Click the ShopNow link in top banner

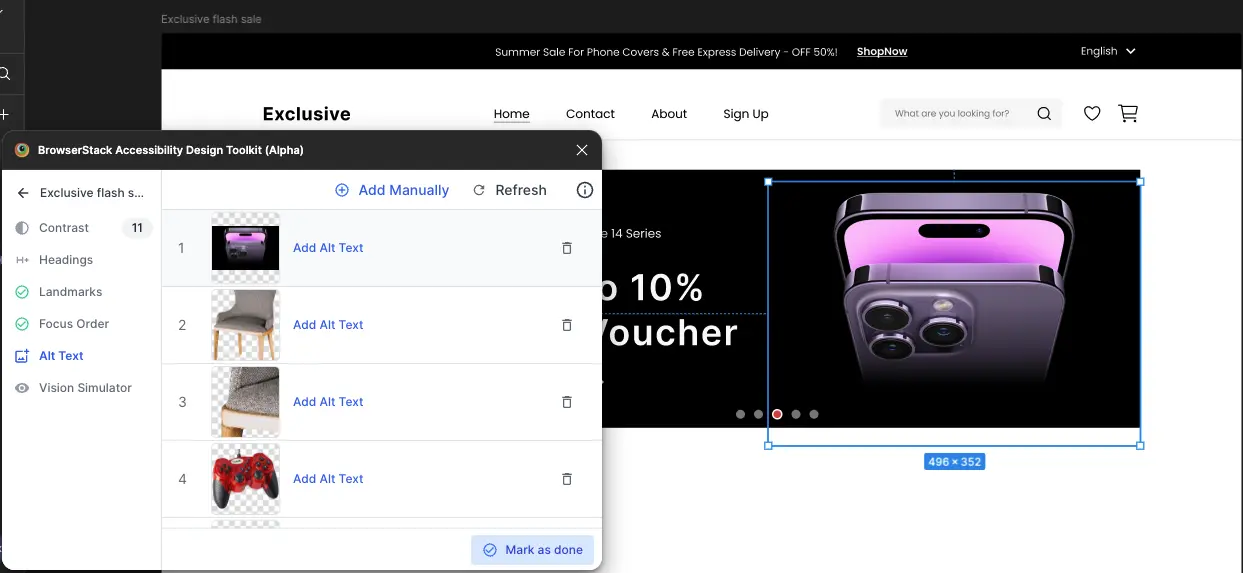(882, 52)
